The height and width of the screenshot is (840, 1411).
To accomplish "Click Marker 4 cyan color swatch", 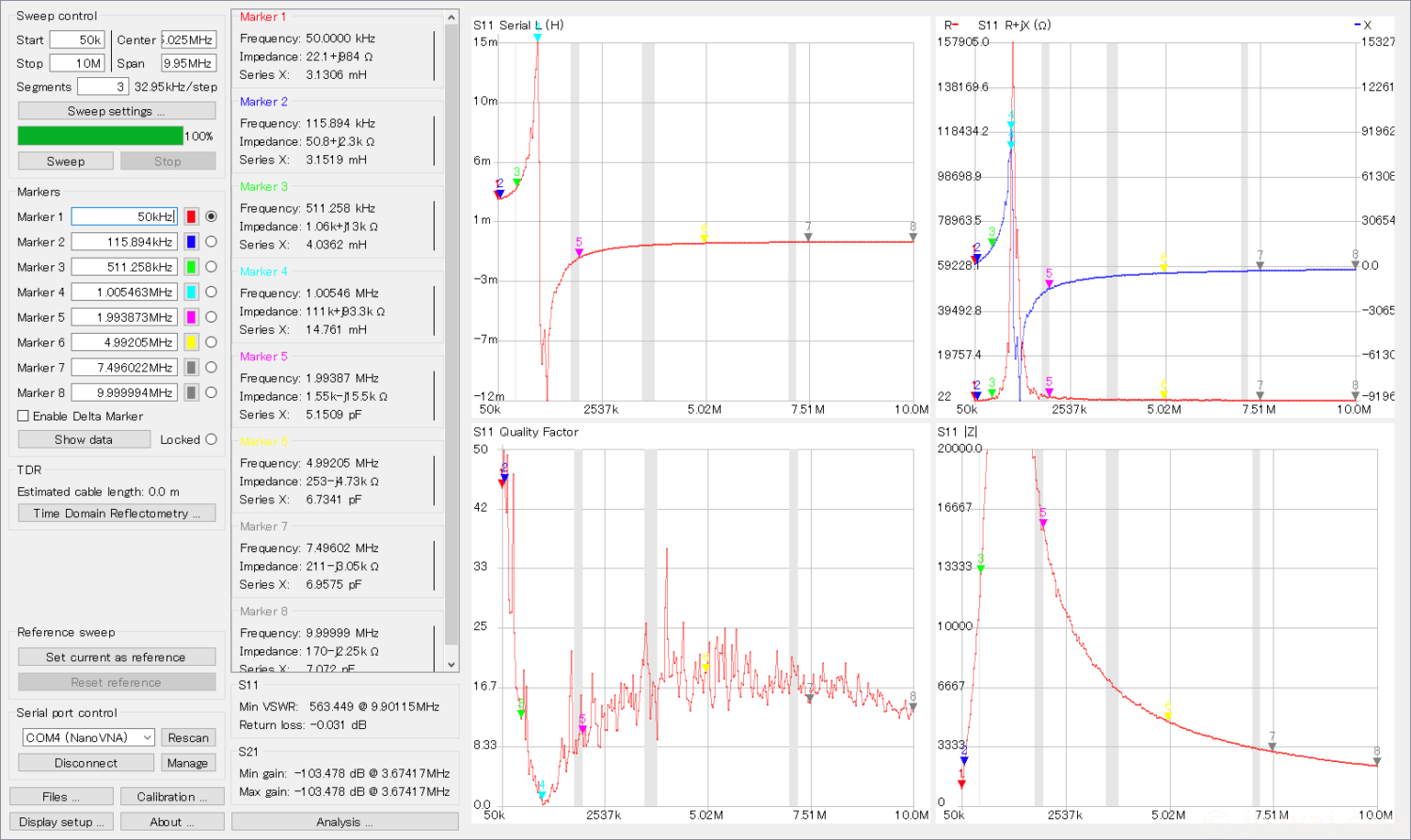I will (x=191, y=293).
